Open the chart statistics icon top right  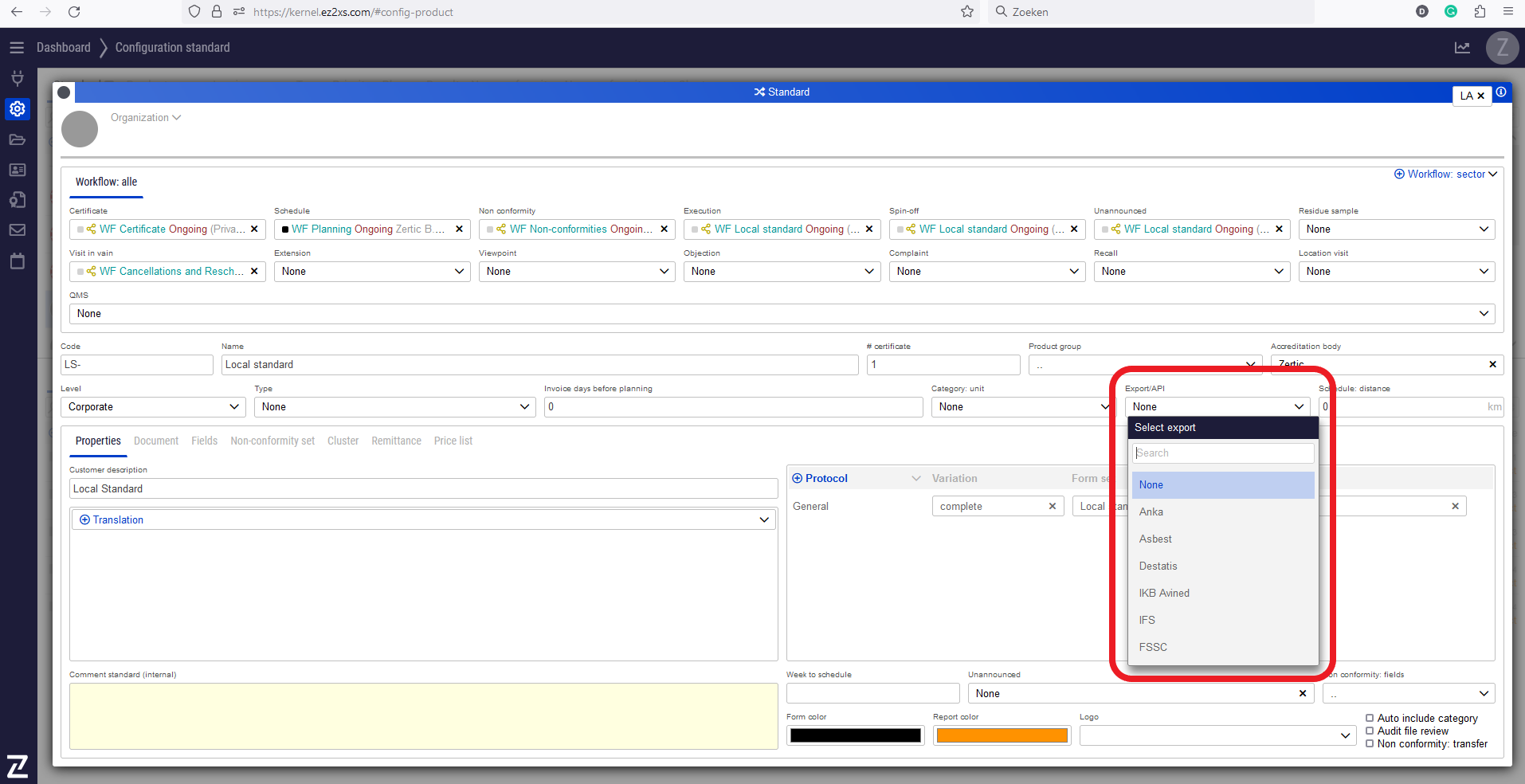pyautogui.click(x=1462, y=48)
